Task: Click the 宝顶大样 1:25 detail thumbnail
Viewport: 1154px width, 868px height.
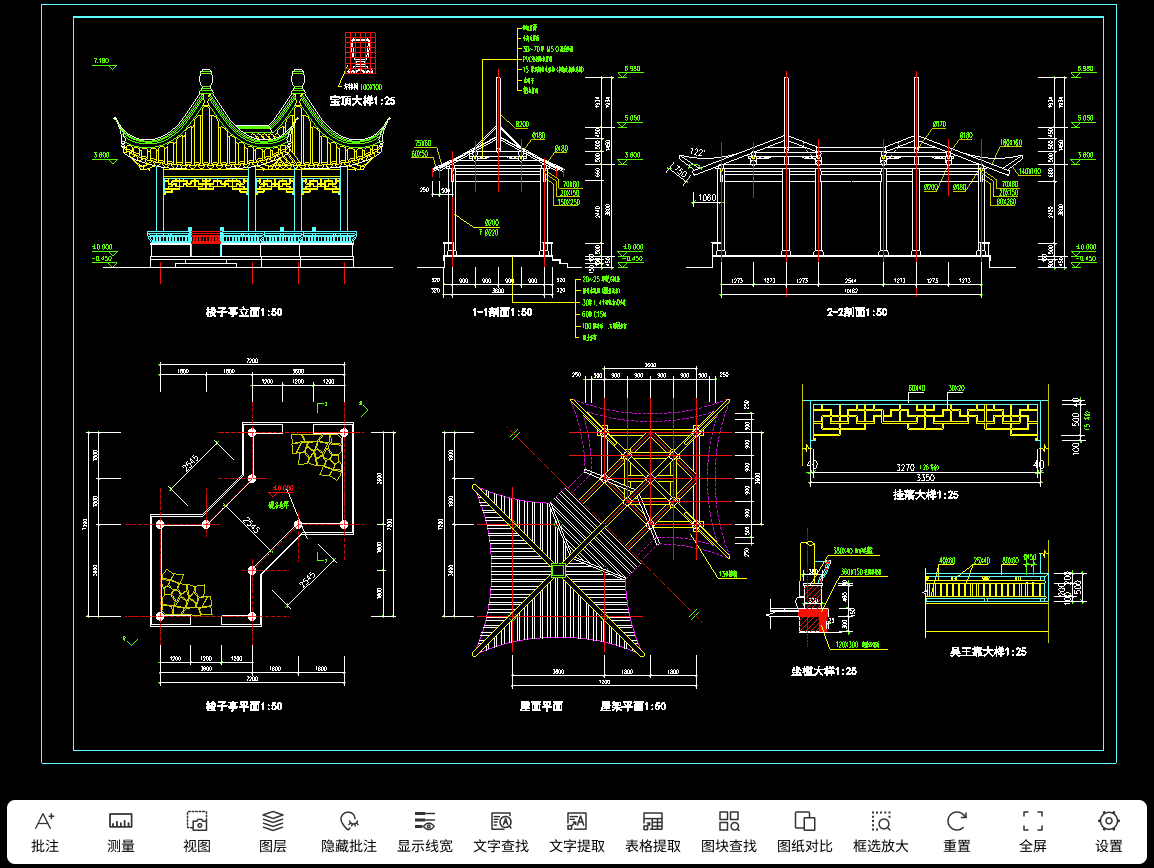Action: coord(360,51)
